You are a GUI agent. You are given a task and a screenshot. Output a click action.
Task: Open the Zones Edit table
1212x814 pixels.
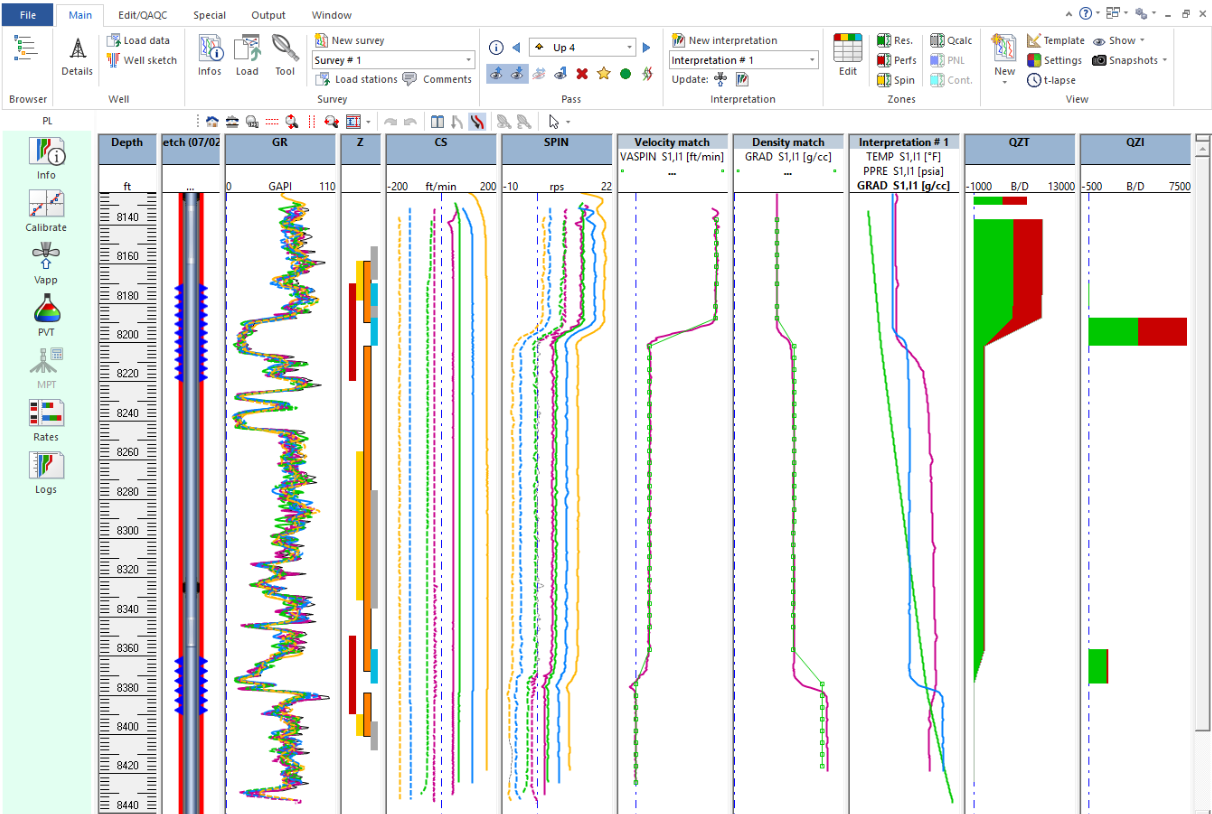pos(848,55)
